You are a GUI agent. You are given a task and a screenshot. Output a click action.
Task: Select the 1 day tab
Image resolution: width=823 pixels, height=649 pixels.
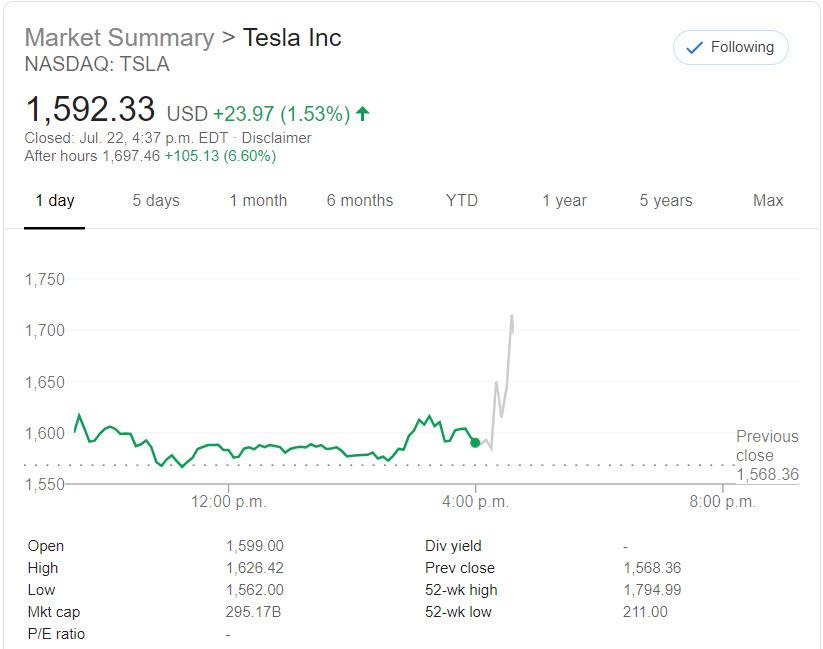(x=55, y=201)
